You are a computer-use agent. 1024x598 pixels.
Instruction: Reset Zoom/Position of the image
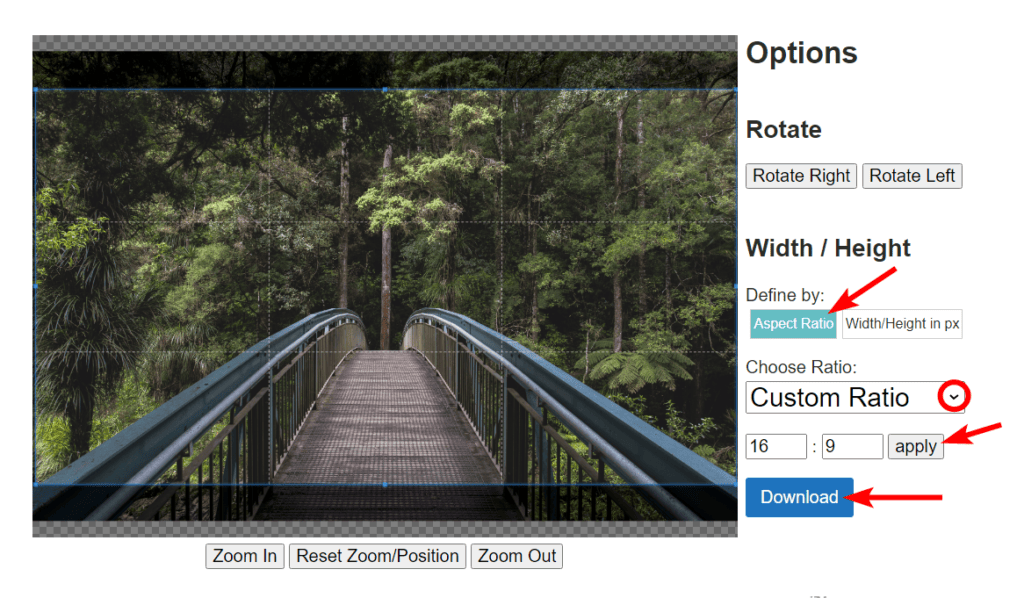pyautogui.click(x=377, y=556)
